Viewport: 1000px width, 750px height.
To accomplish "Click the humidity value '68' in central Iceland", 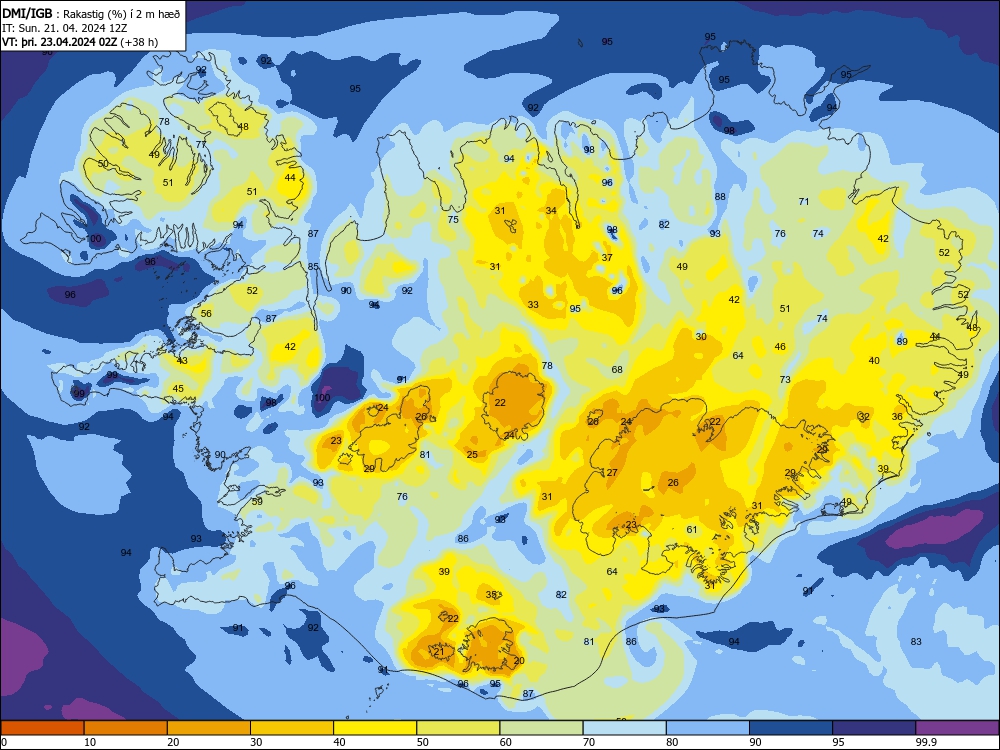I will tap(617, 369).
